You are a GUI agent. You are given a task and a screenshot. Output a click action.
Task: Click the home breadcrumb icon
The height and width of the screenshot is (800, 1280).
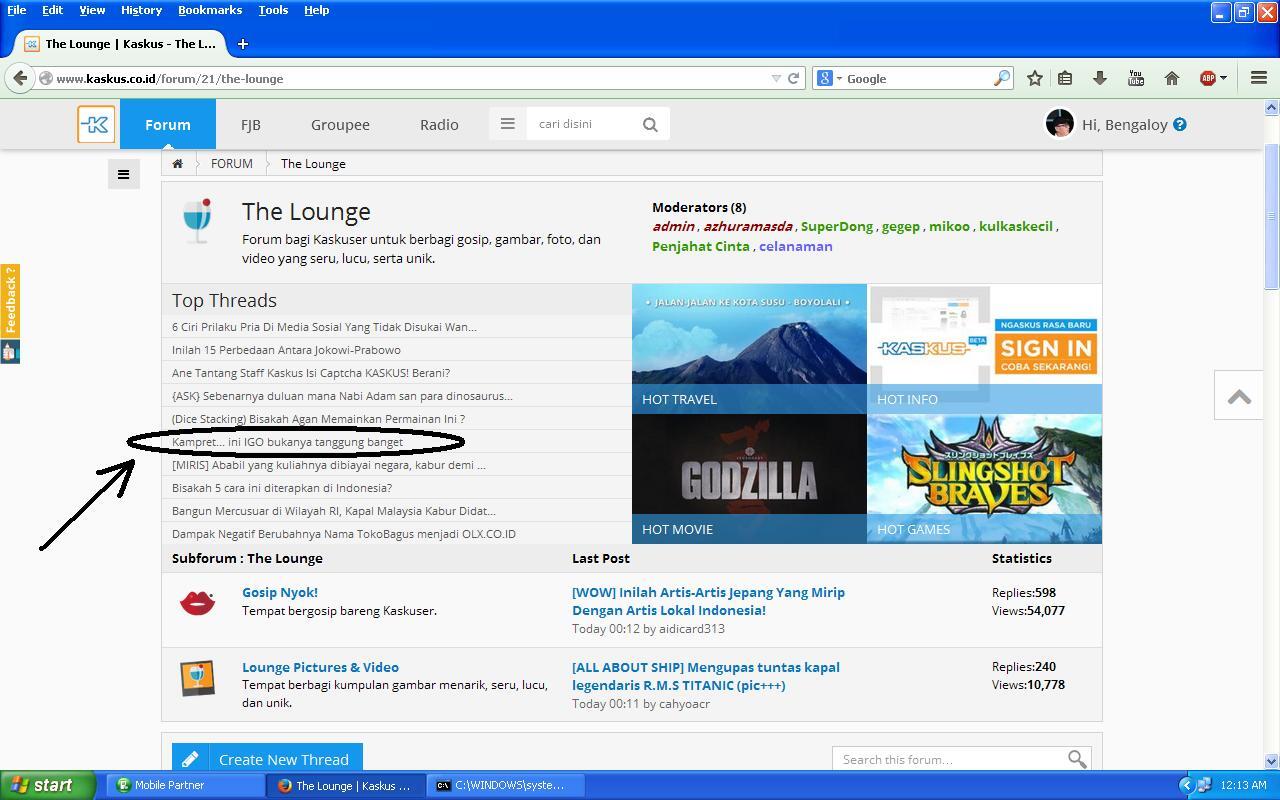(177, 164)
